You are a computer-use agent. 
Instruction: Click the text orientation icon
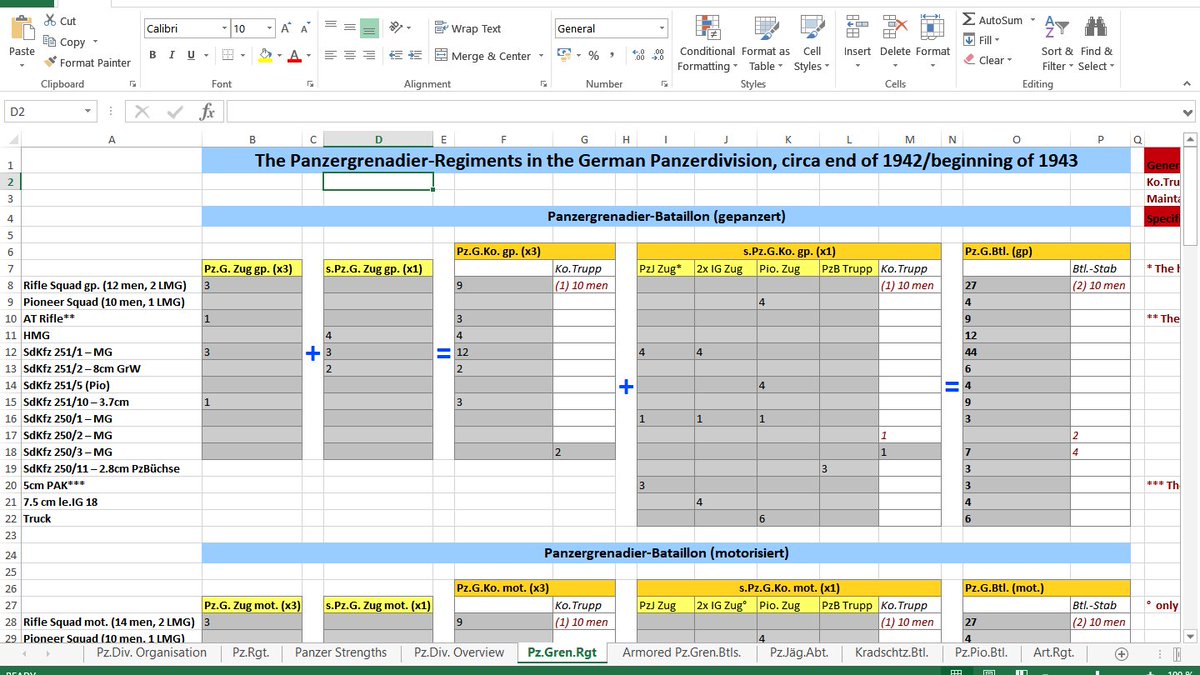396,29
